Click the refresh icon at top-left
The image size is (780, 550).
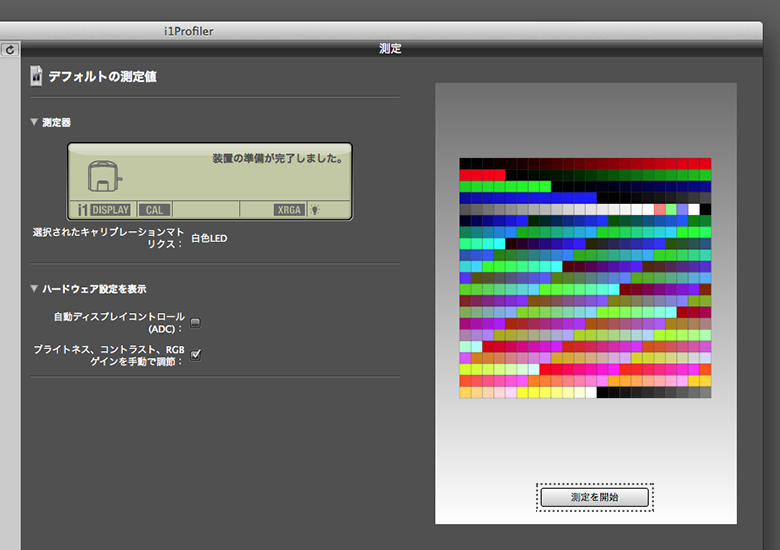(x=10, y=49)
